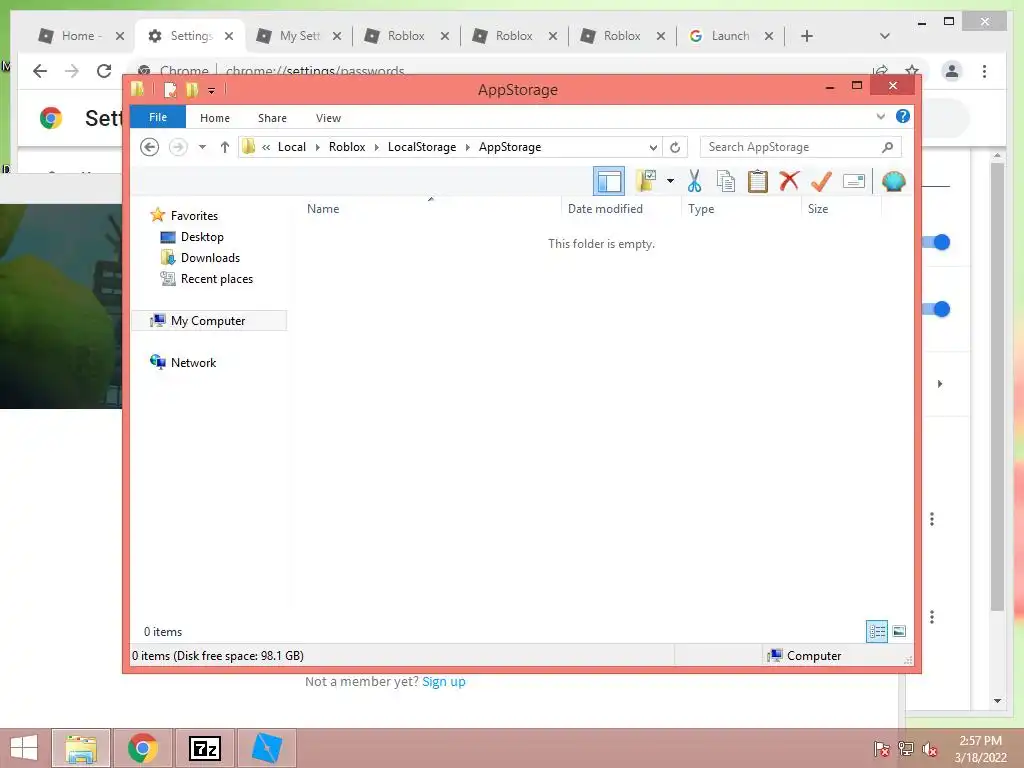The image size is (1024, 768).
Task: Click Local in the breadcrumb path
Action: coord(292,147)
